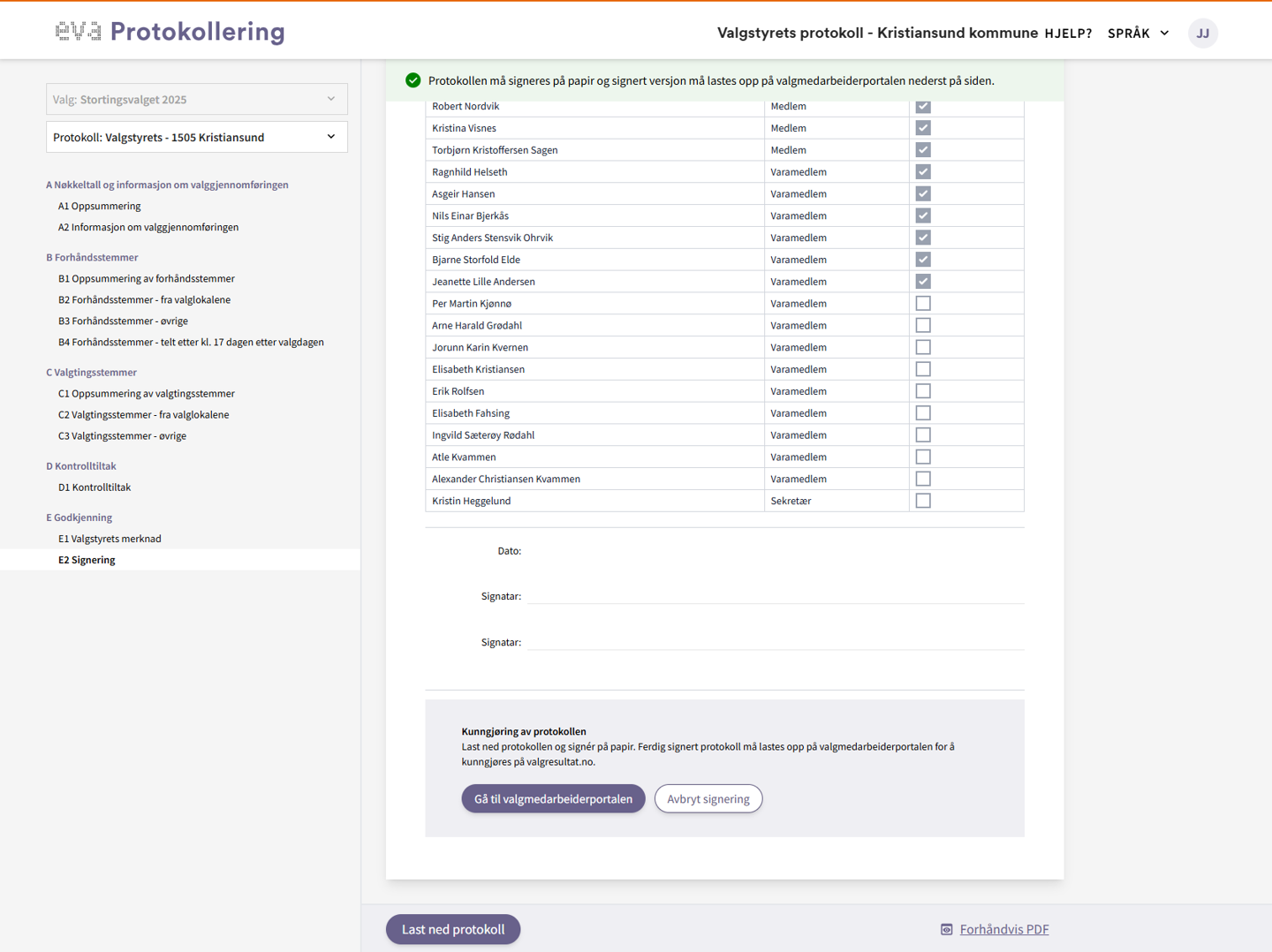This screenshot has height=952, width=1272.
Task: Open the HJELP? help link
Action: point(1067,34)
